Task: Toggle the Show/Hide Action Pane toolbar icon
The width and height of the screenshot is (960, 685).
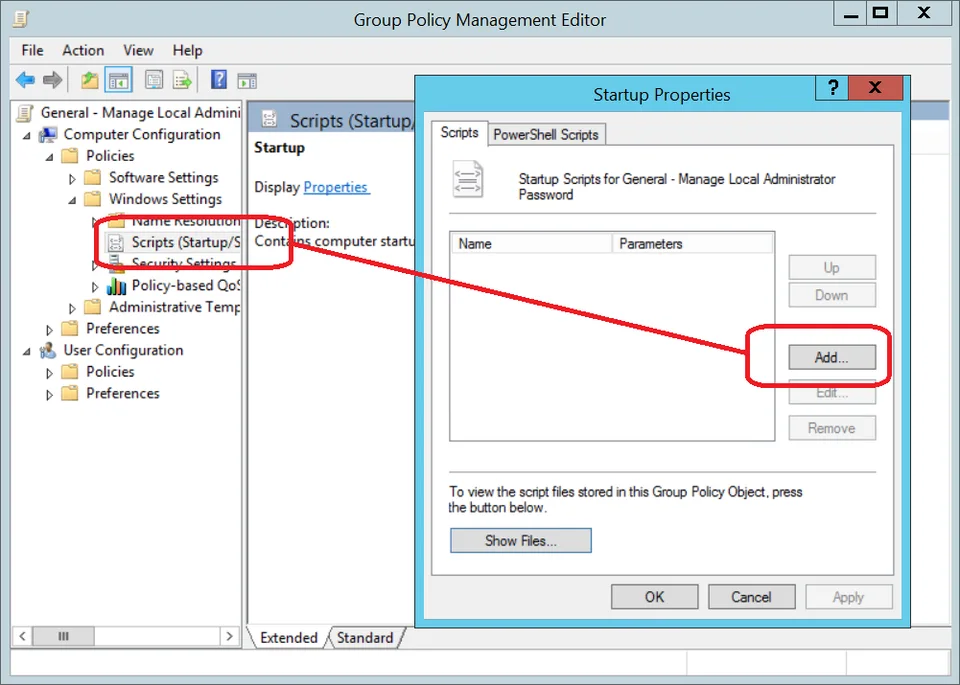Action: (247, 80)
